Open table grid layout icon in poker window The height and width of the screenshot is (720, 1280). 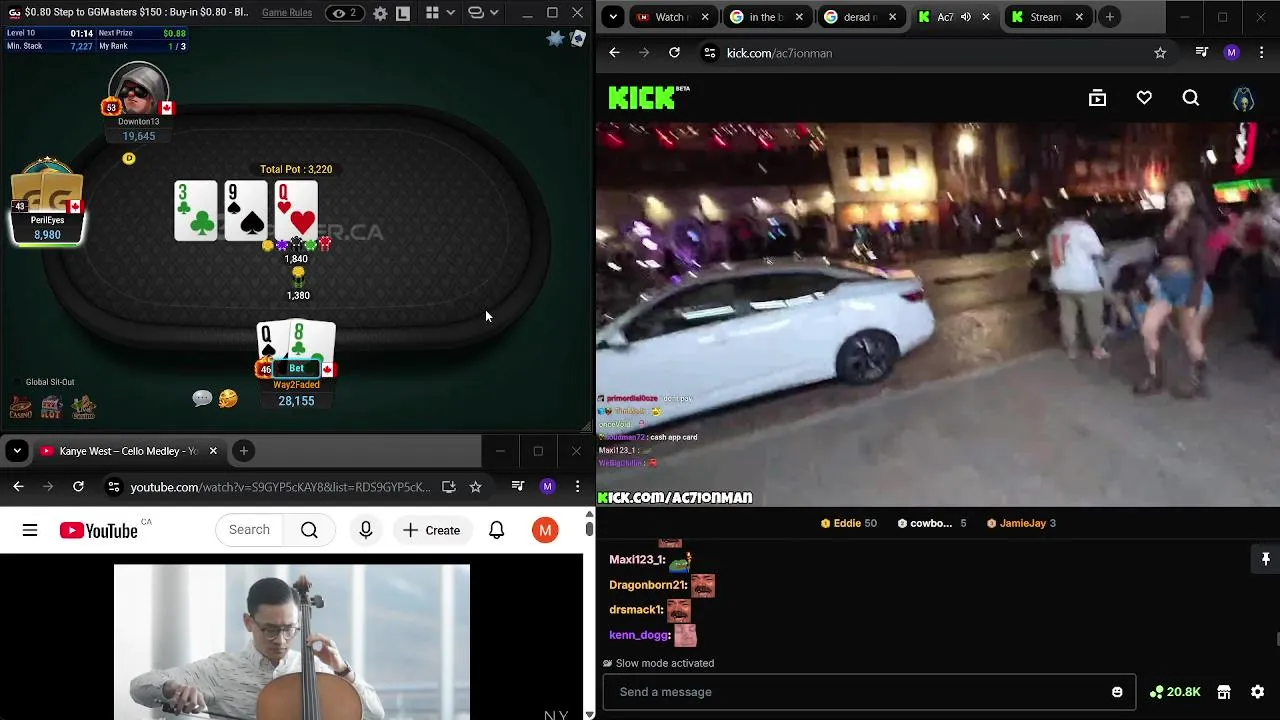pyautogui.click(x=432, y=13)
